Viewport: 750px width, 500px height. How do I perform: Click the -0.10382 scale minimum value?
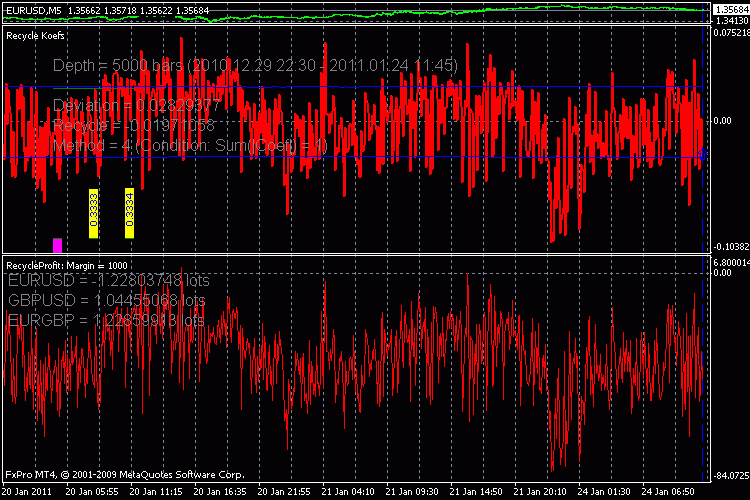point(729,246)
